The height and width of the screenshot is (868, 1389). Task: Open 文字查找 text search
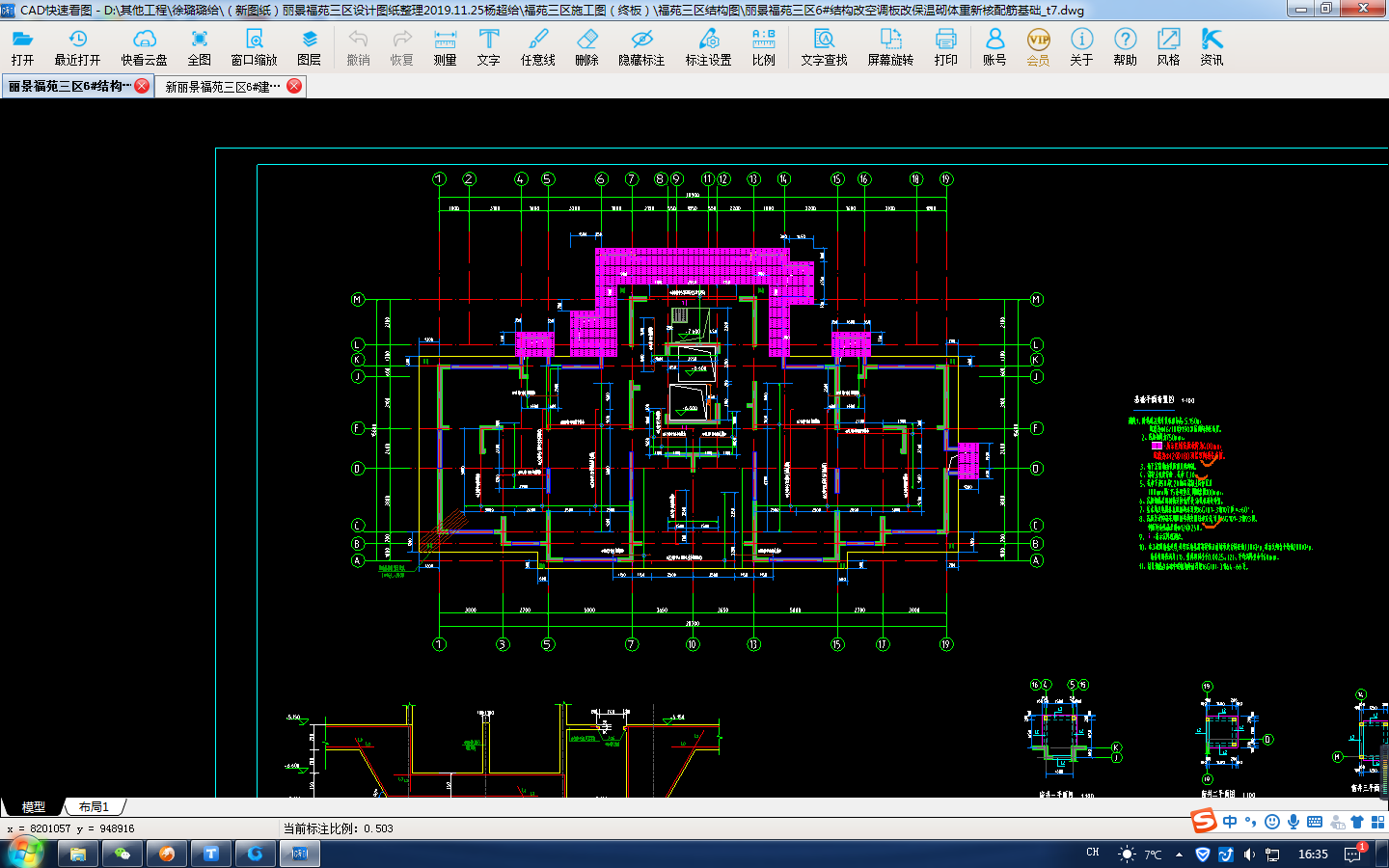(824, 46)
